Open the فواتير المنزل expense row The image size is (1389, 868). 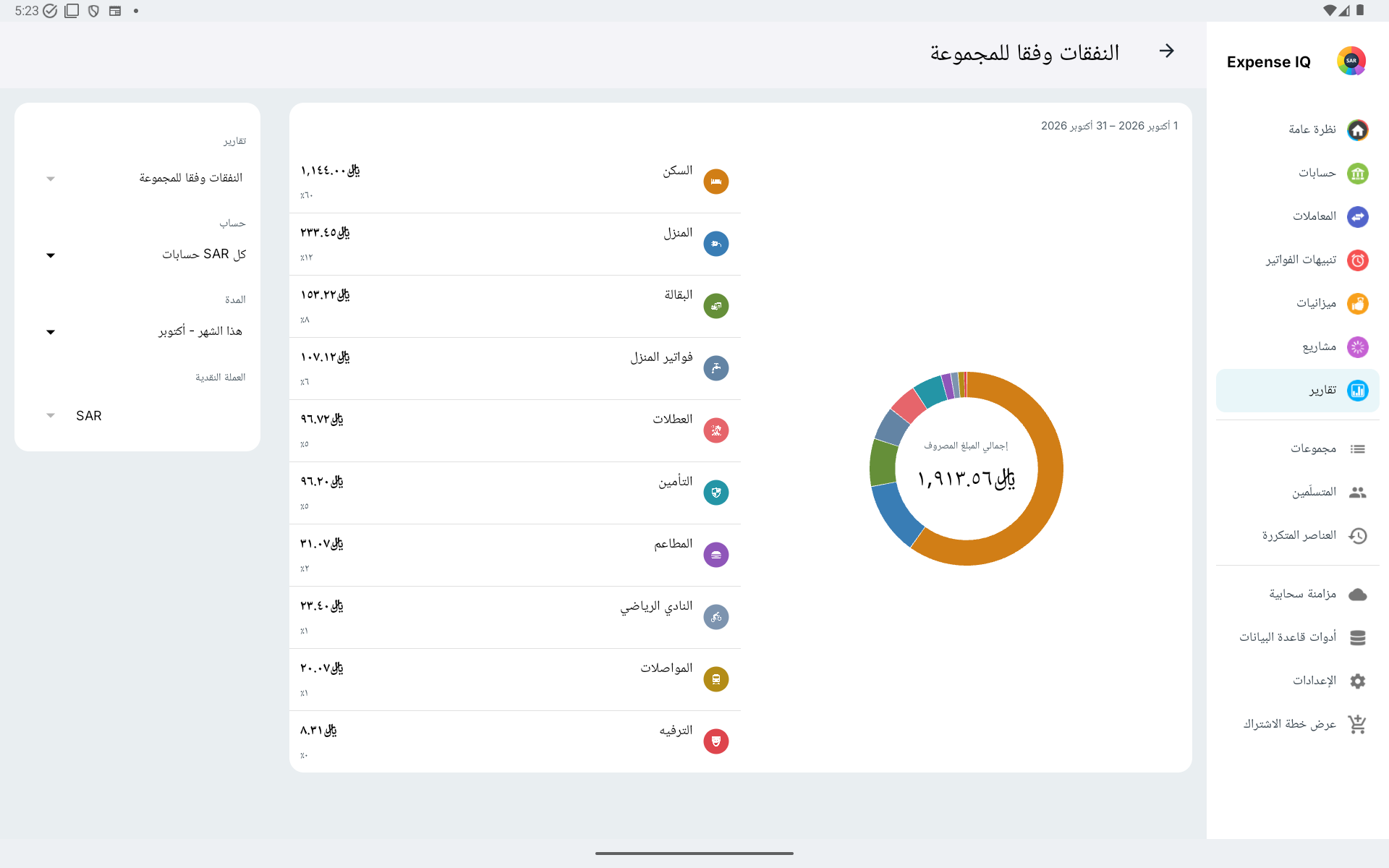coord(515,368)
